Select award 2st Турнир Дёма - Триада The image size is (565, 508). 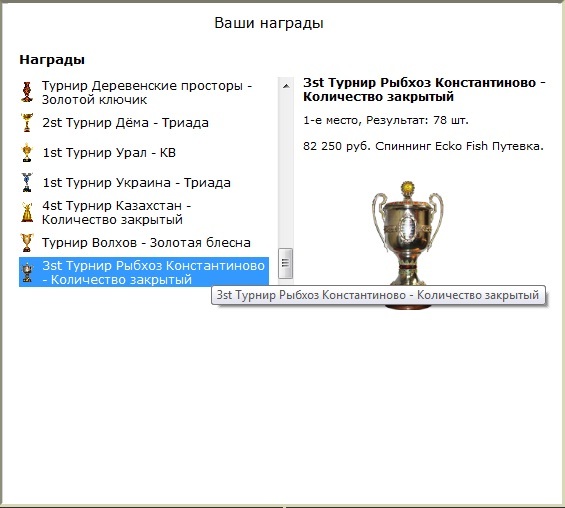(144, 122)
